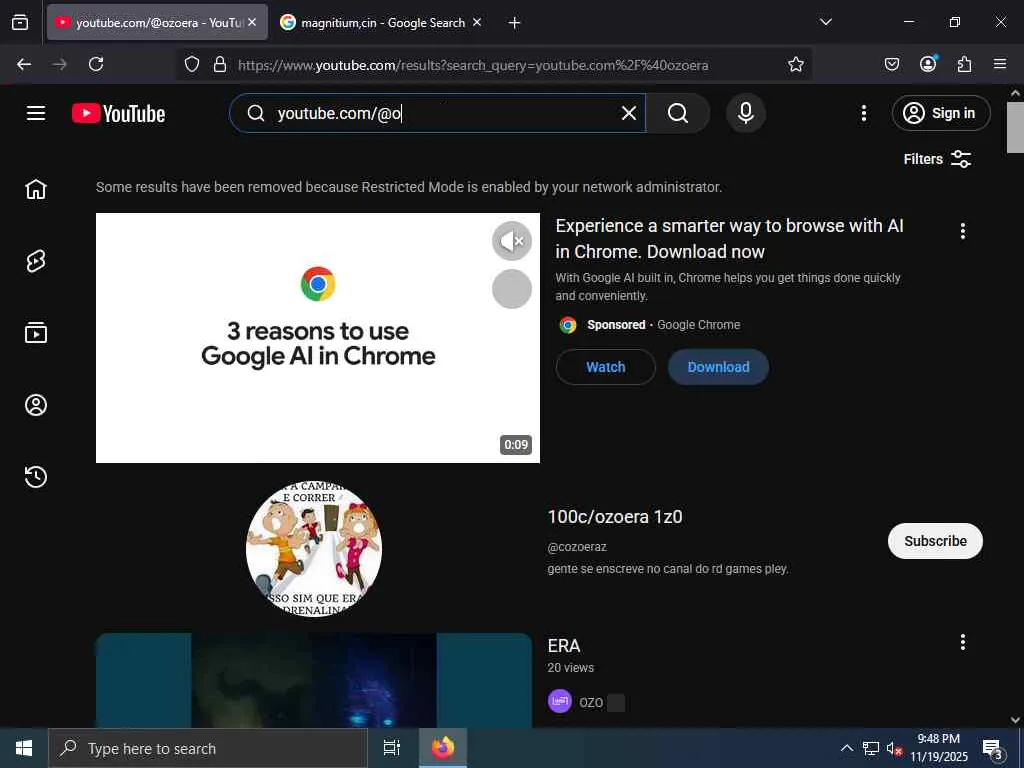Open History in the left sidebar
This screenshot has height=768, width=1024.
(36, 477)
